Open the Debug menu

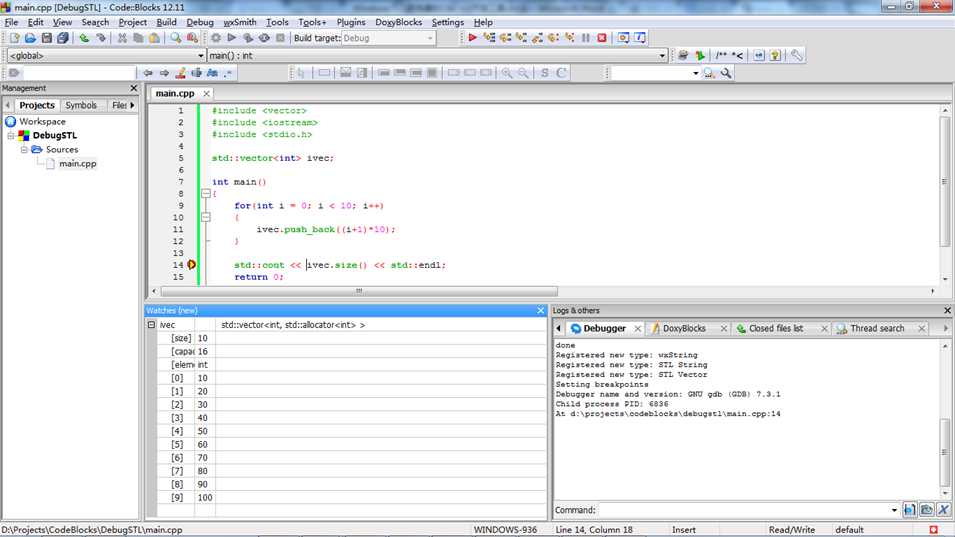click(x=200, y=22)
